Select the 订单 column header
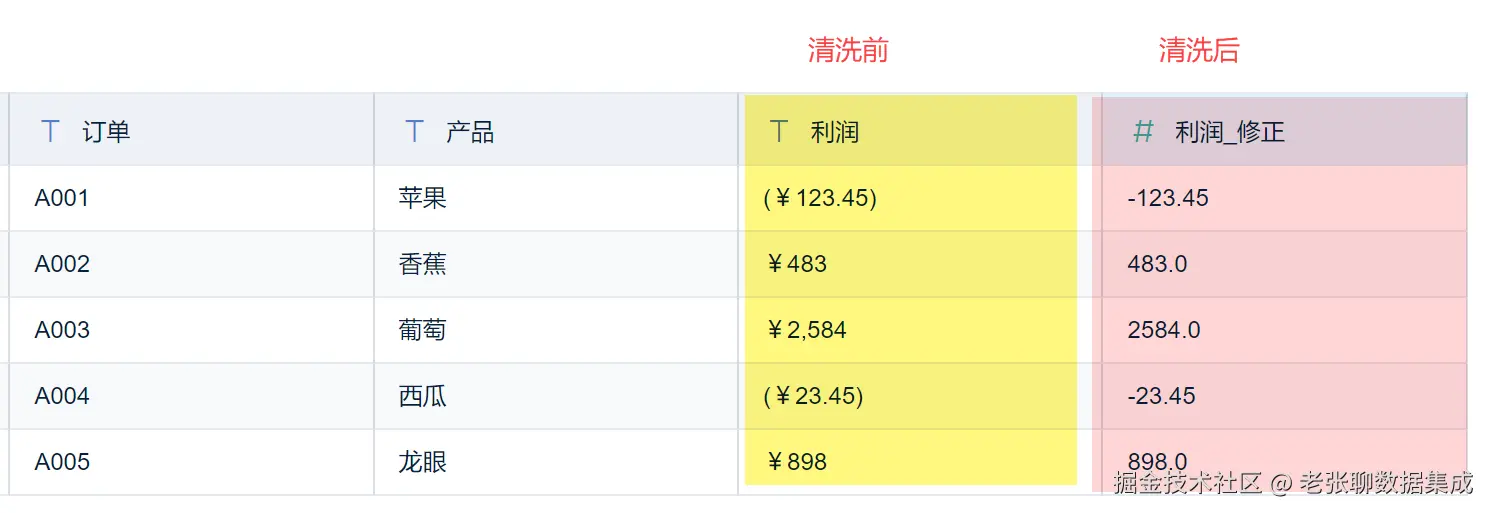The height and width of the screenshot is (513, 1490). pyautogui.click(x=106, y=132)
